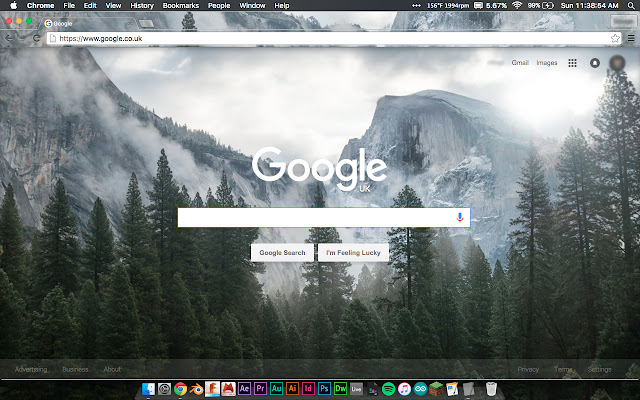Launch Chrome from the dock
The width and height of the screenshot is (640, 400).
click(x=180, y=389)
